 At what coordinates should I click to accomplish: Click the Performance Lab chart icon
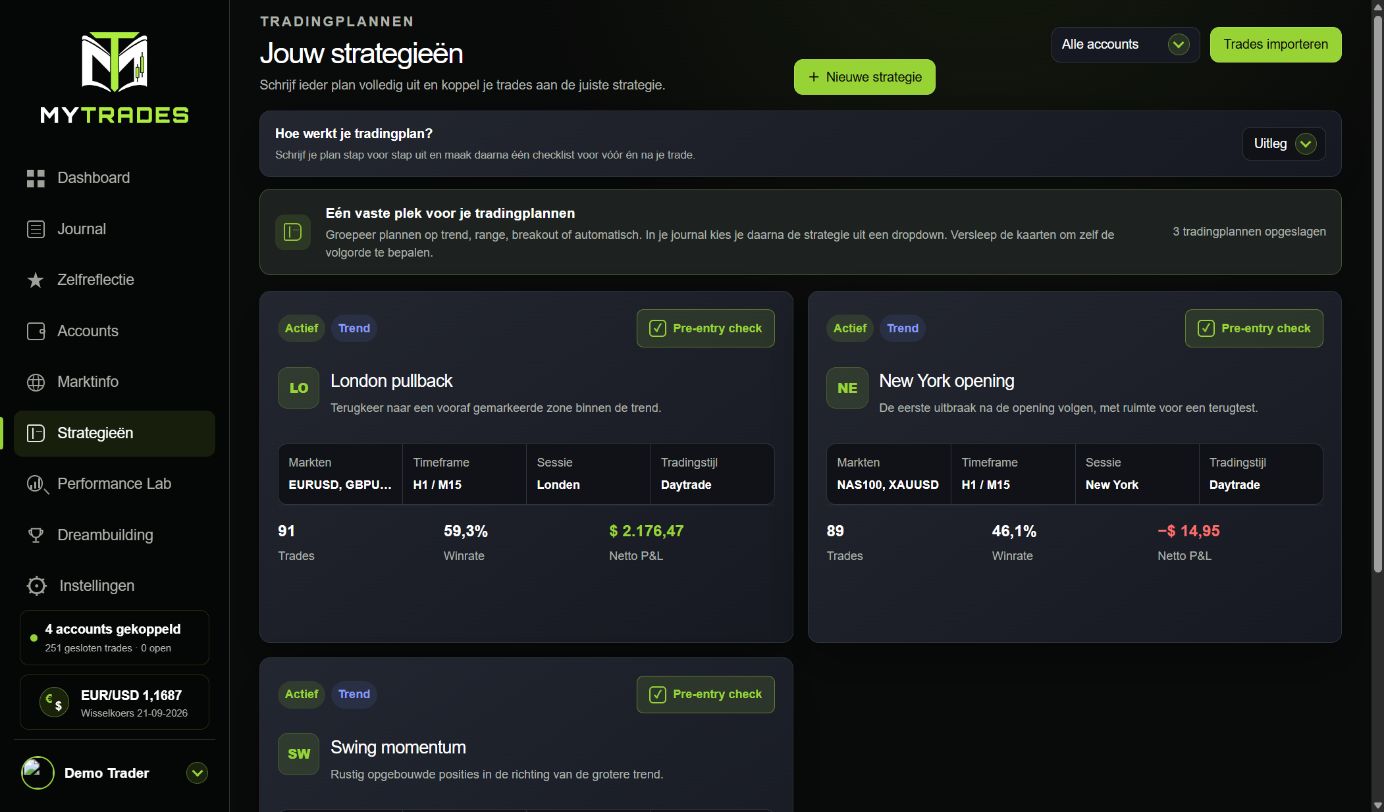[x=36, y=484]
